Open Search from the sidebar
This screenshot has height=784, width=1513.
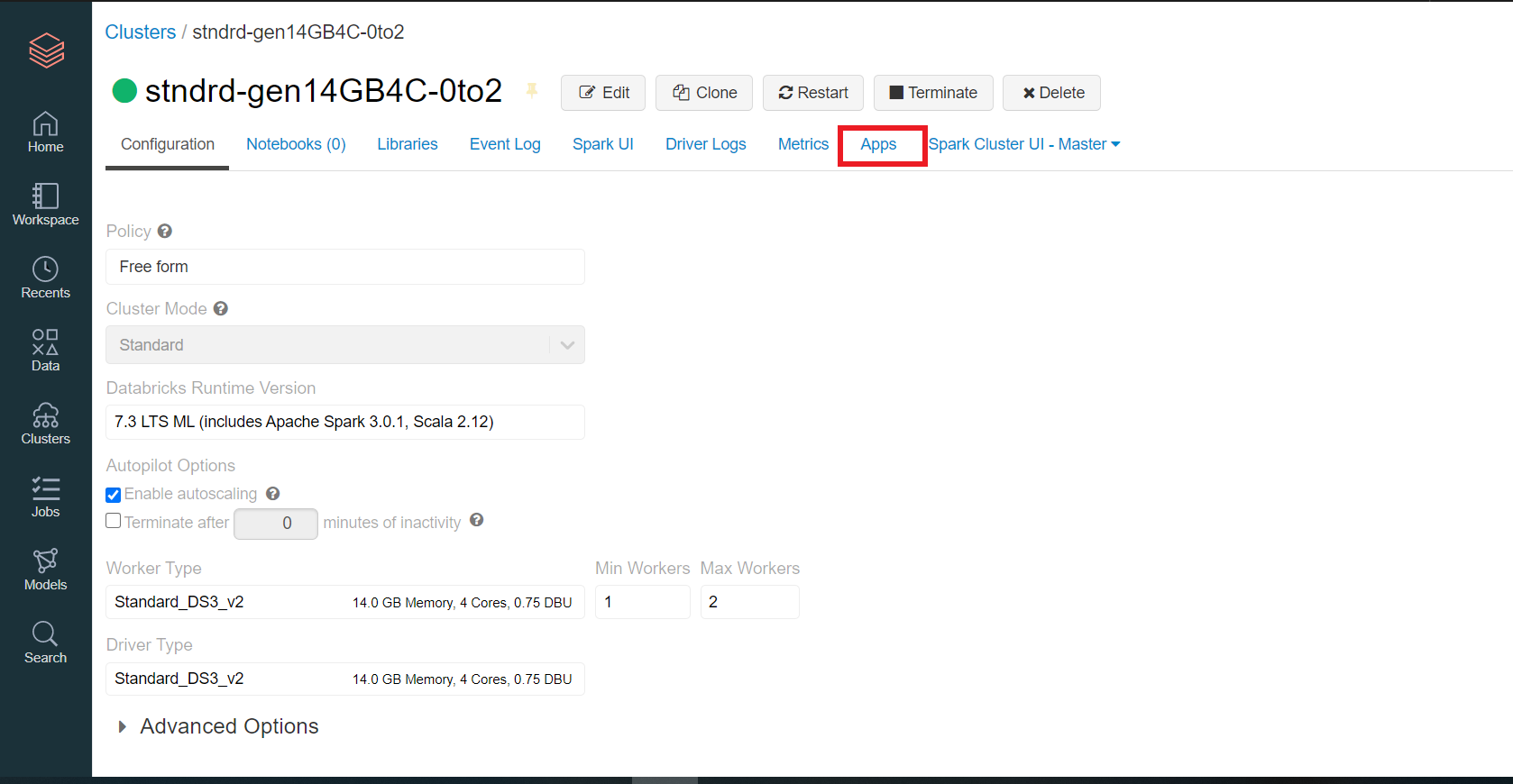[45, 643]
